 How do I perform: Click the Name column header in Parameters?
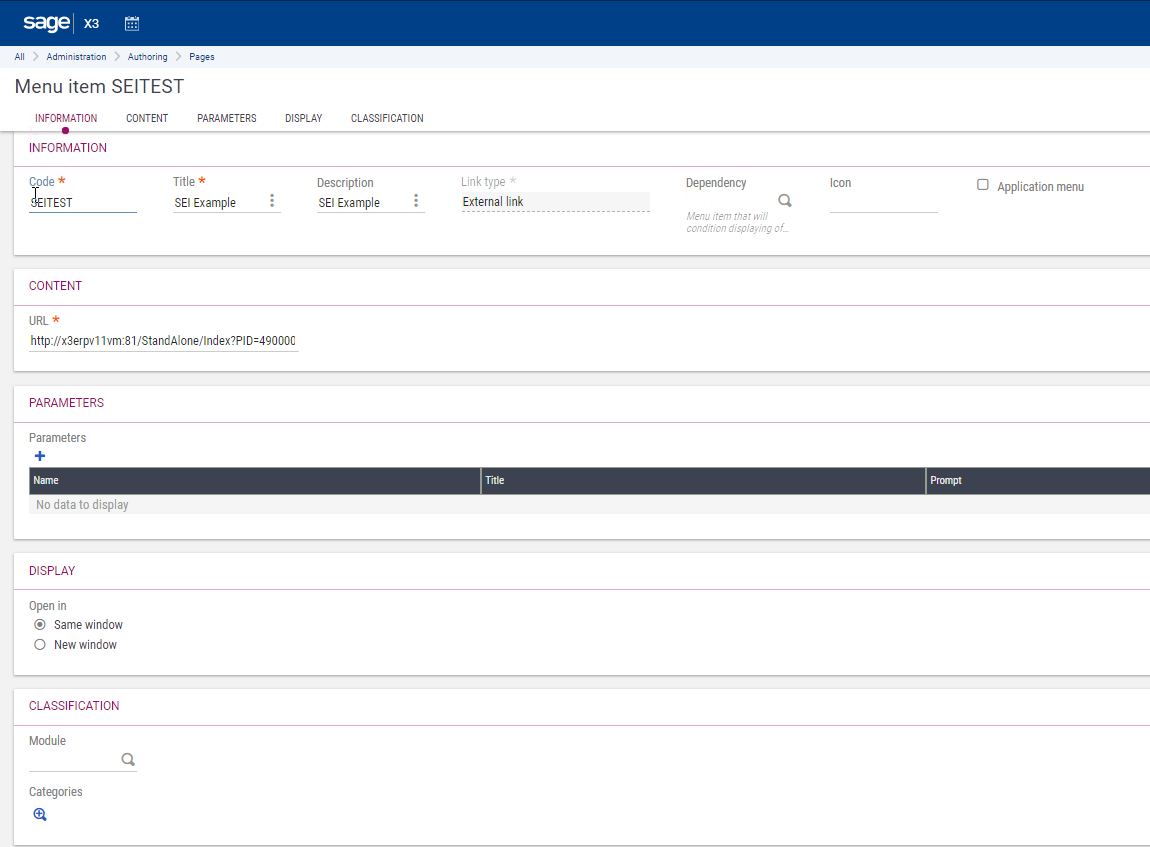(x=255, y=481)
